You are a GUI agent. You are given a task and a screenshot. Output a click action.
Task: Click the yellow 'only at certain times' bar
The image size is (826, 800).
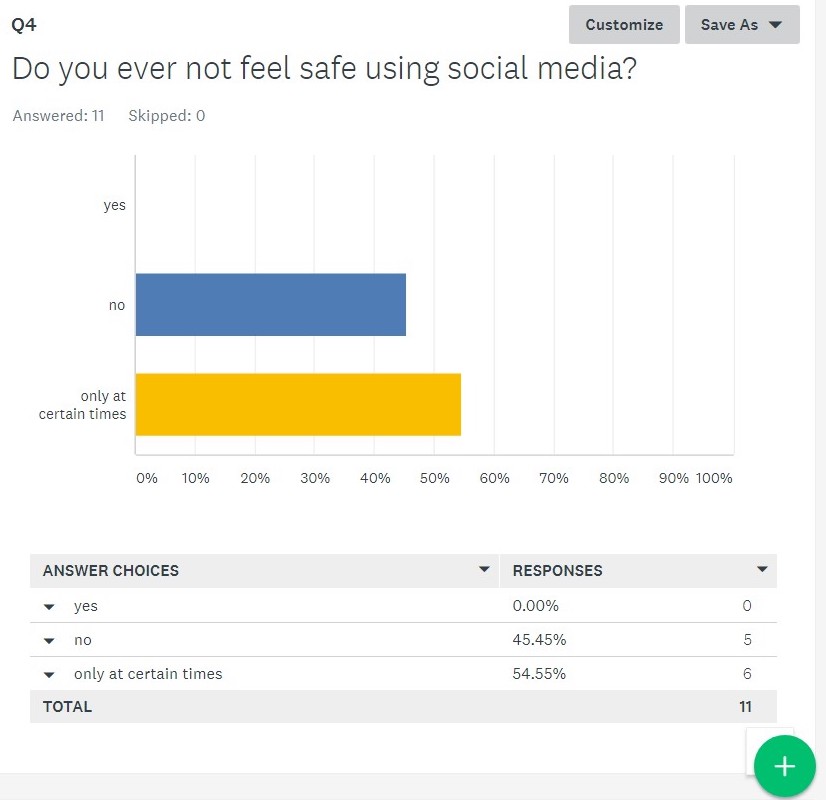(x=297, y=404)
